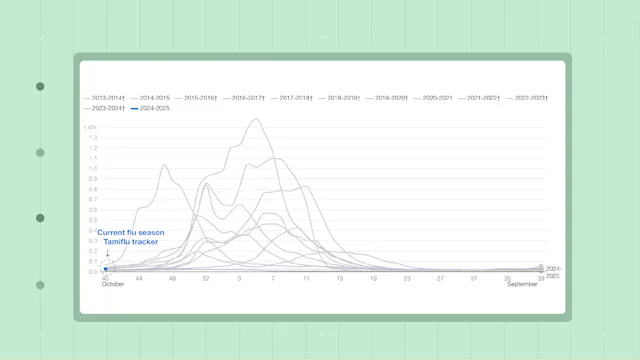Viewport: 640px width, 360px height.
Task: Toggle the 2014-2015 legend entry
Action: point(150,98)
